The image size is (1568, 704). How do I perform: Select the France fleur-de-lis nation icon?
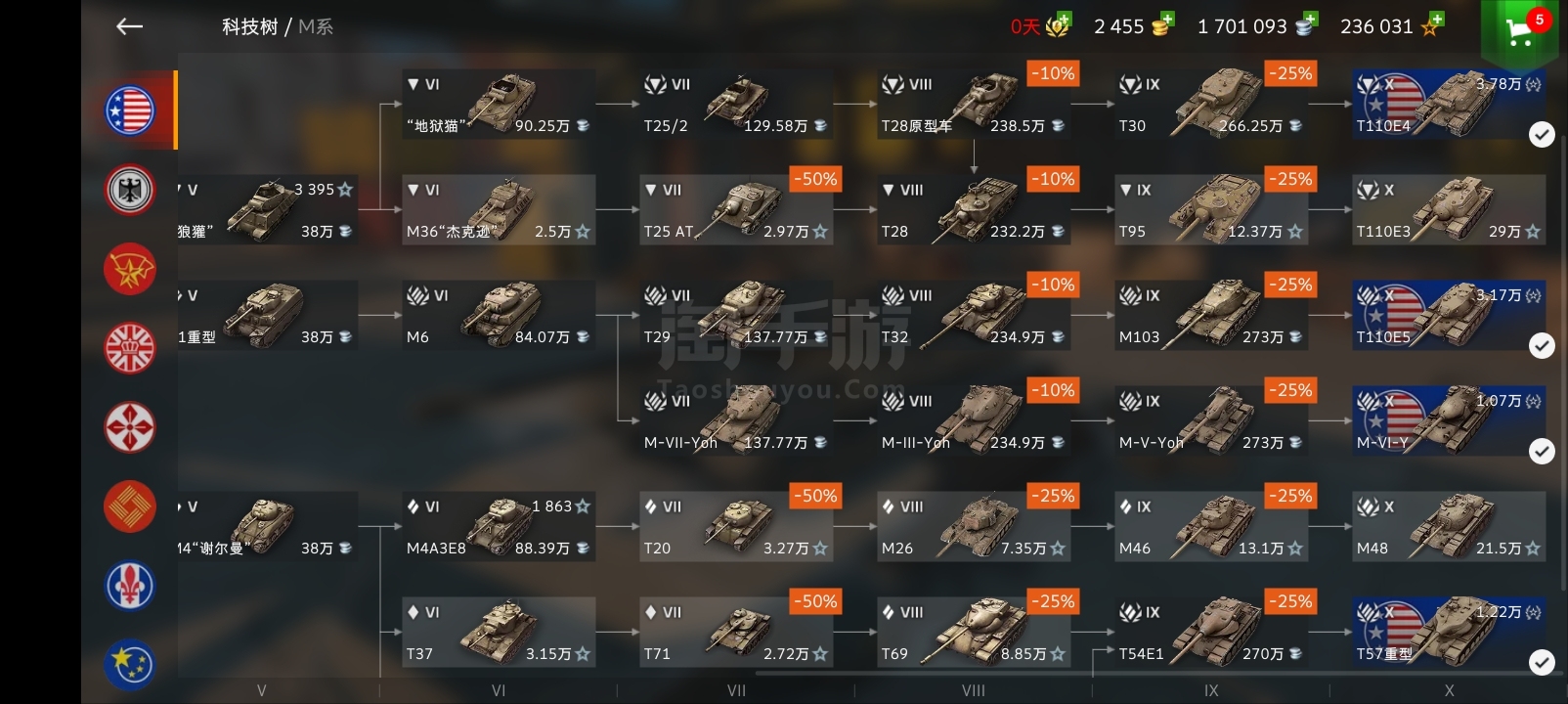pos(130,585)
